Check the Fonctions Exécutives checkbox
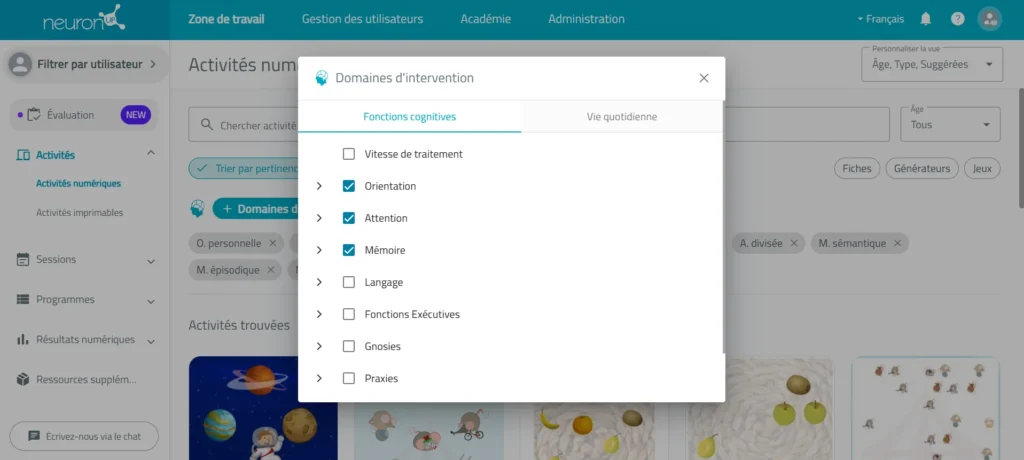The width and height of the screenshot is (1024, 460). [x=349, y=314]
